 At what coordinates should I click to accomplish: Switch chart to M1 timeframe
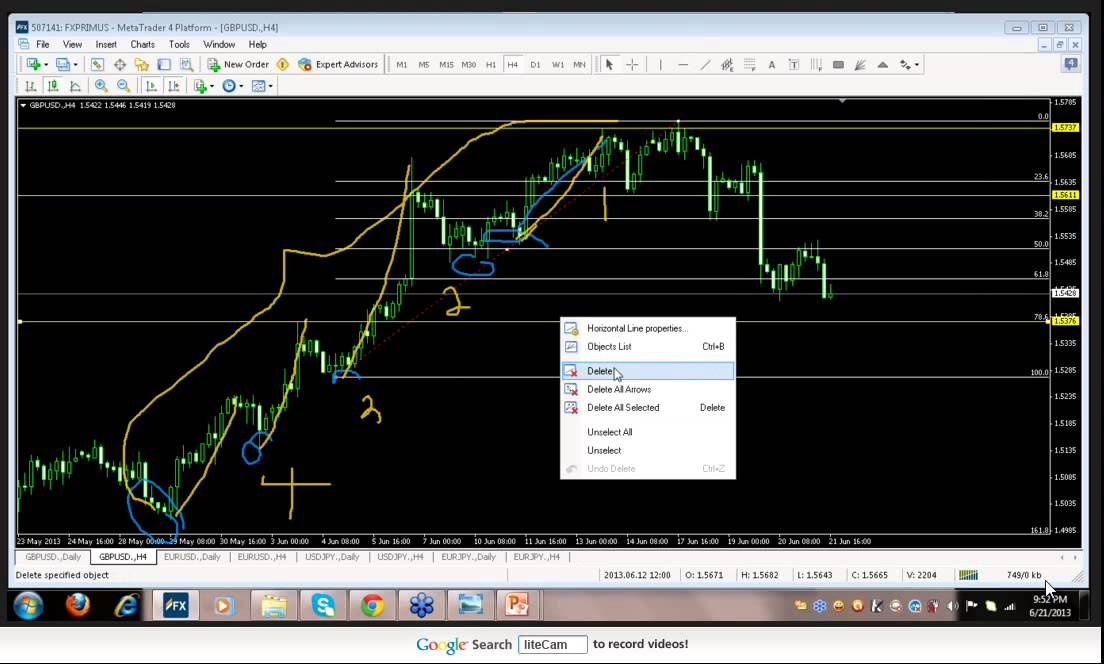[401, 64]
